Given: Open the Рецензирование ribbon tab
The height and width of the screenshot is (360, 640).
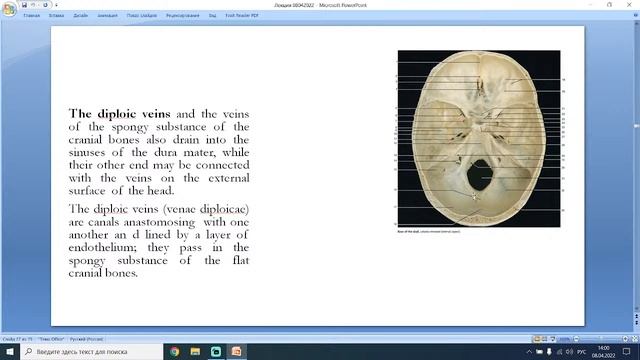Looking at the screenshot, I should [x=182, y=16].
